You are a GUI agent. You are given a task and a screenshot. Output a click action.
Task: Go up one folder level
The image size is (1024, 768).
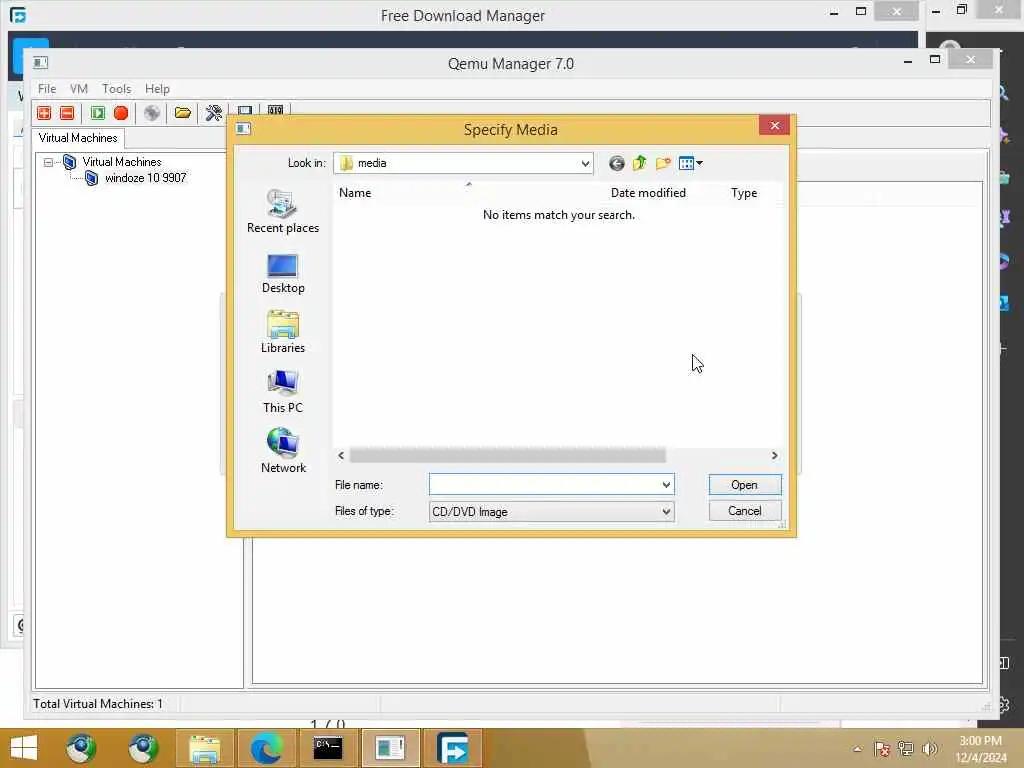(639, 163)
